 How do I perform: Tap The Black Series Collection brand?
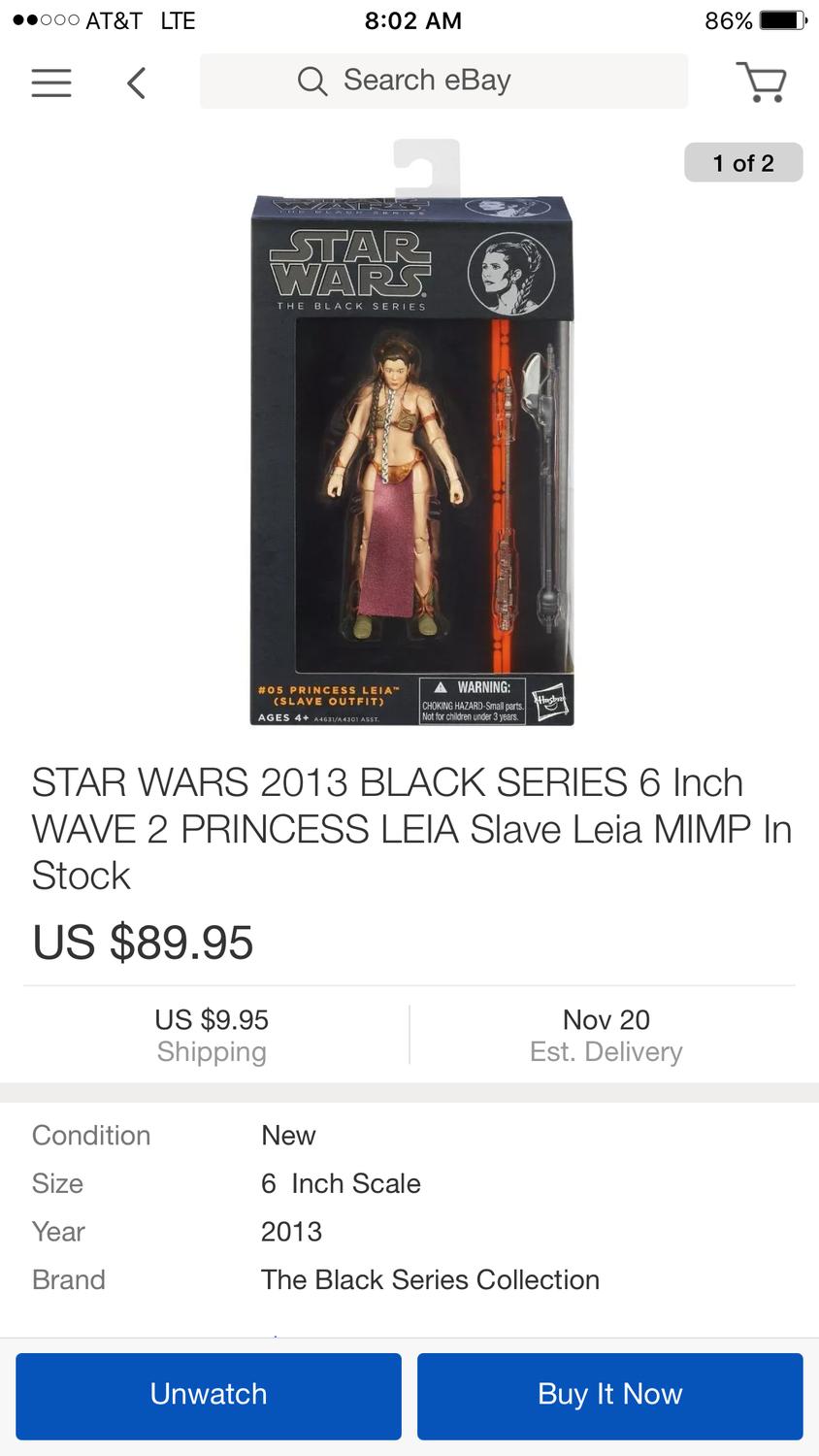click(430, 1280)
